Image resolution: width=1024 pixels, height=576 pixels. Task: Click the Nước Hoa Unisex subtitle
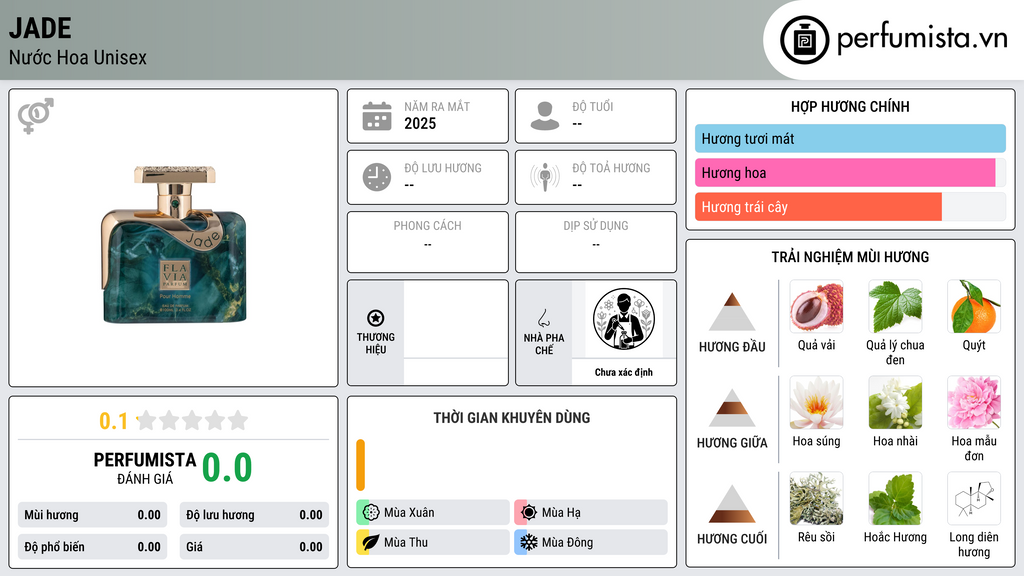78,57
